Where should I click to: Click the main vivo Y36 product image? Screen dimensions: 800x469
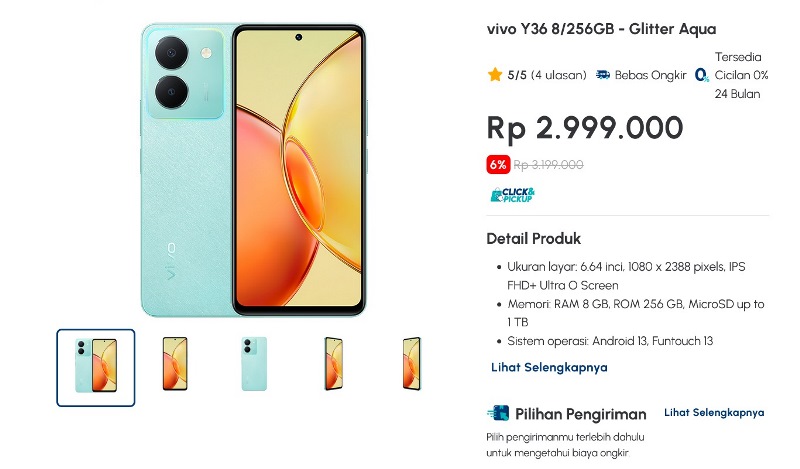click(x=254, y=170)
